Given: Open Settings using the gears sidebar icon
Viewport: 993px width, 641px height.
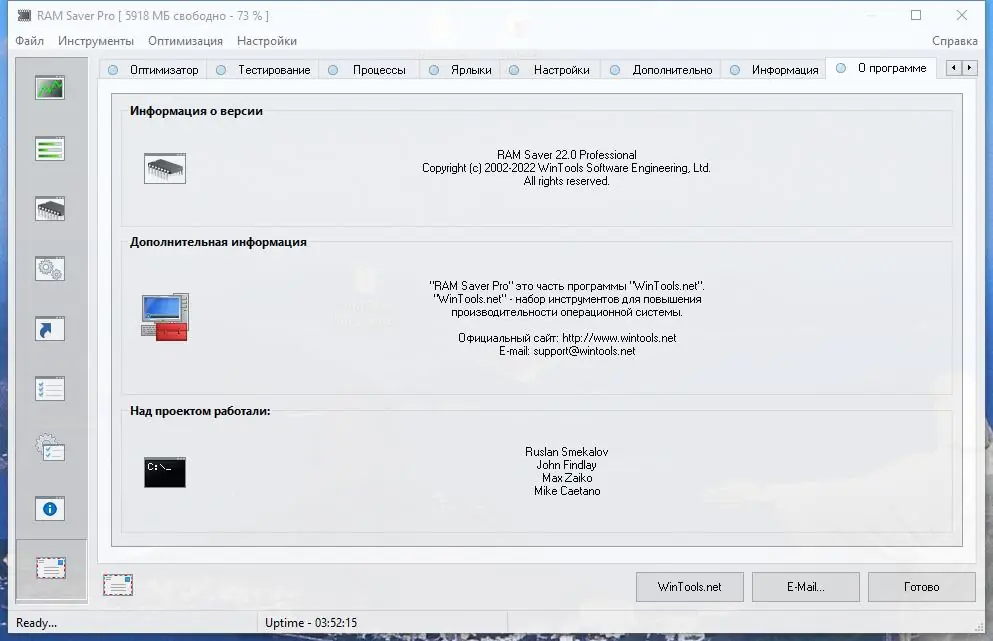Looking at the screenshot, I should click(x=50, y=268).
